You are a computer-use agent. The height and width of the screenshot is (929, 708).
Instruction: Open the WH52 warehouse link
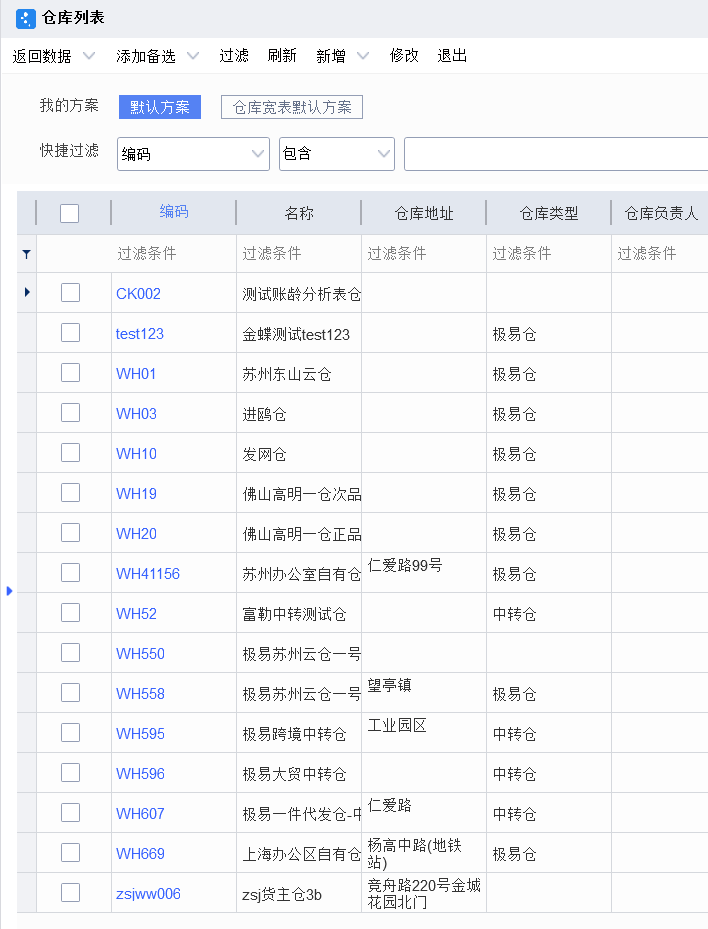tap(136, 614)
